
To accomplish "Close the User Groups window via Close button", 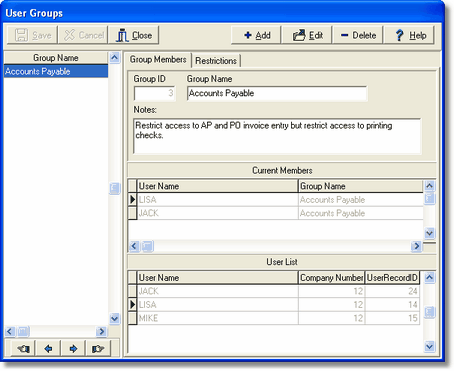I will click(133, 35).
